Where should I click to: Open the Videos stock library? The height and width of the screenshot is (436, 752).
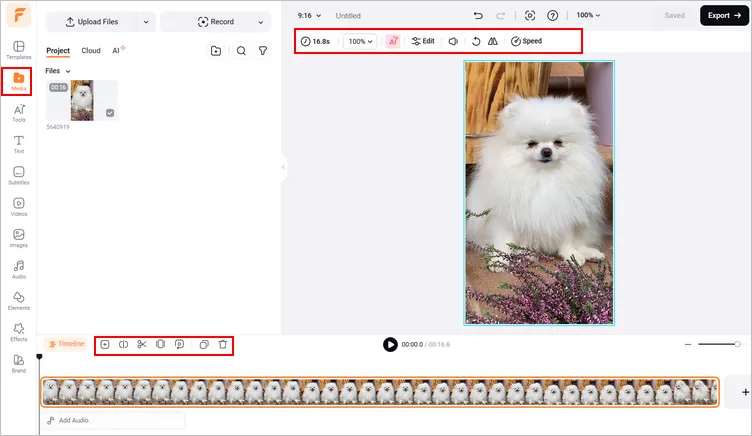pos(19,207)
